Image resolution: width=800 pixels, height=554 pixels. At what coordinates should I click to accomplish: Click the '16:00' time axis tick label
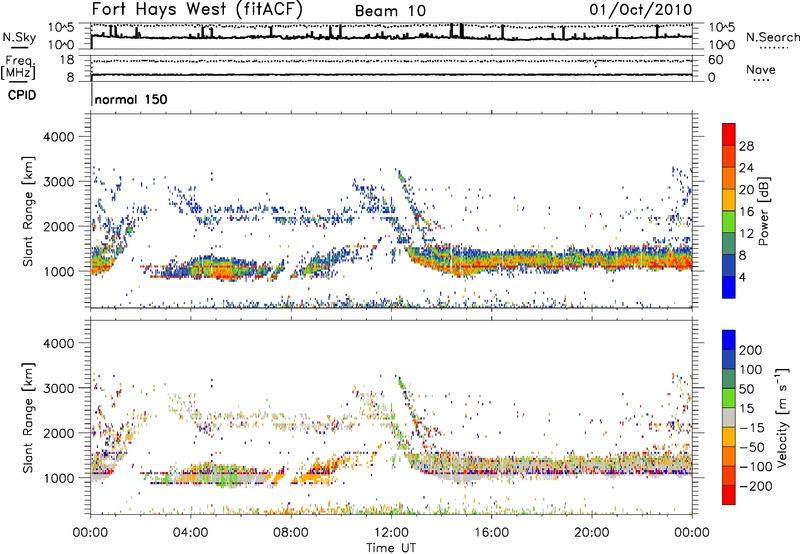pos(491,533)
